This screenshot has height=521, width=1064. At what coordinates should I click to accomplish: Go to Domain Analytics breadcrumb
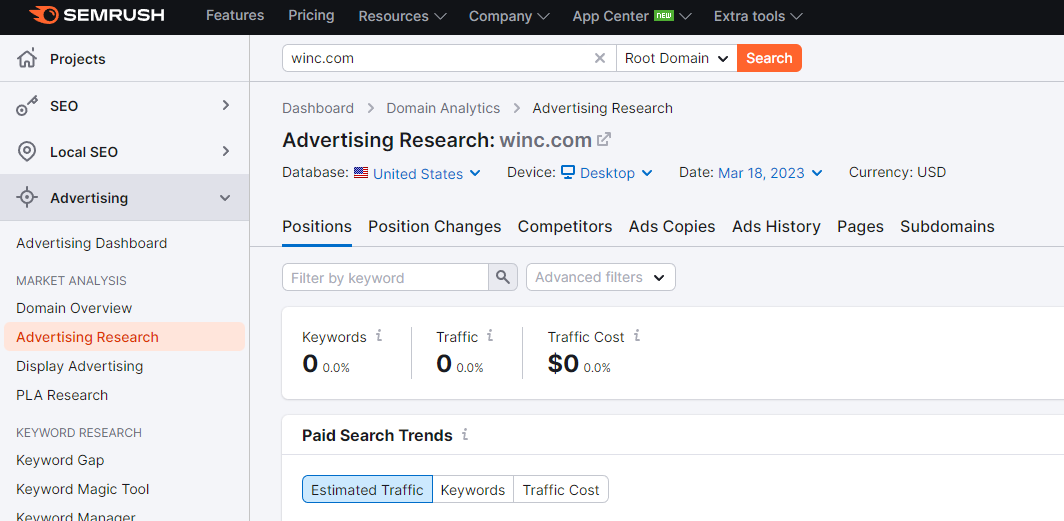tap(443, 108)
